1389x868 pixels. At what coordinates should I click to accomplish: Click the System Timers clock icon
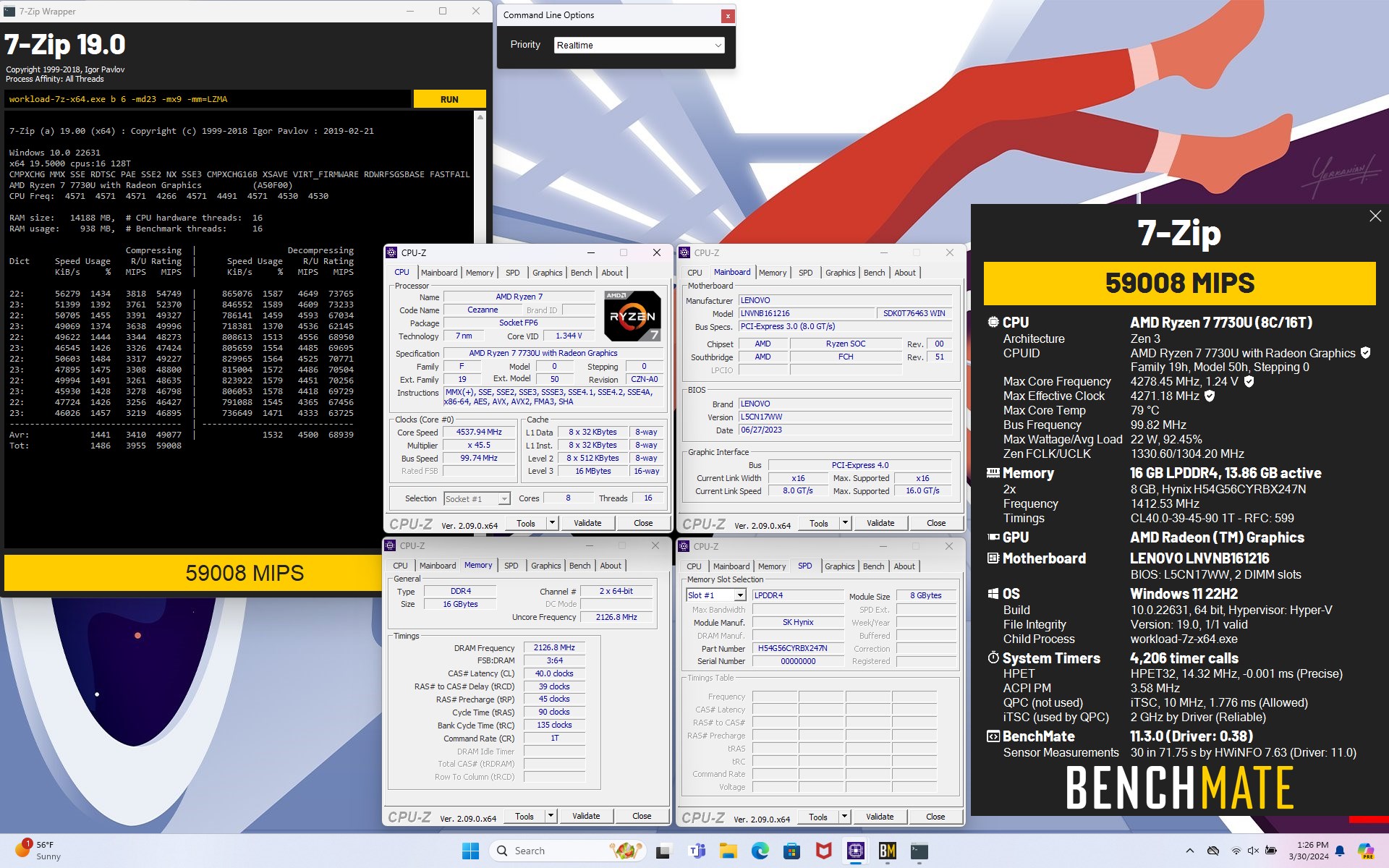click(993, 658)
